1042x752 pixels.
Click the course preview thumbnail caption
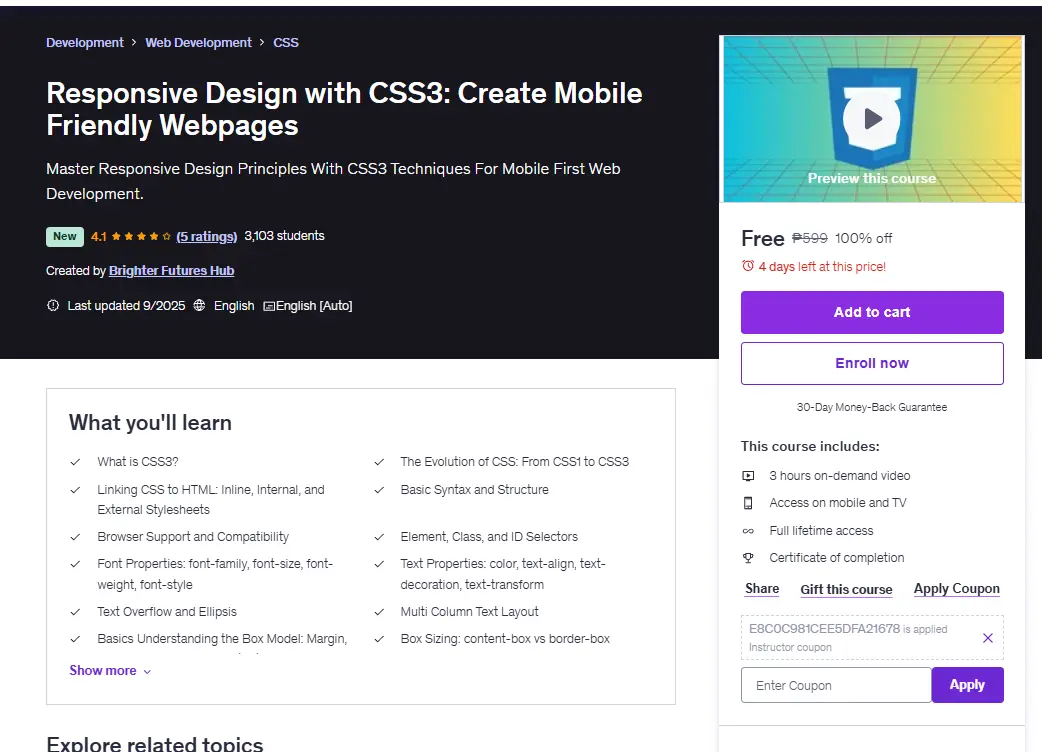click(871, 178)
